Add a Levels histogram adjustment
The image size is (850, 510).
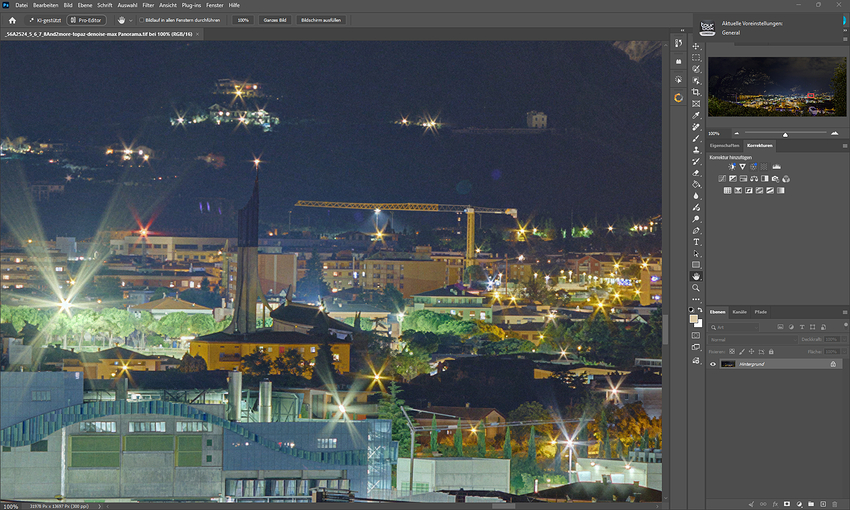tap(776, 166)
